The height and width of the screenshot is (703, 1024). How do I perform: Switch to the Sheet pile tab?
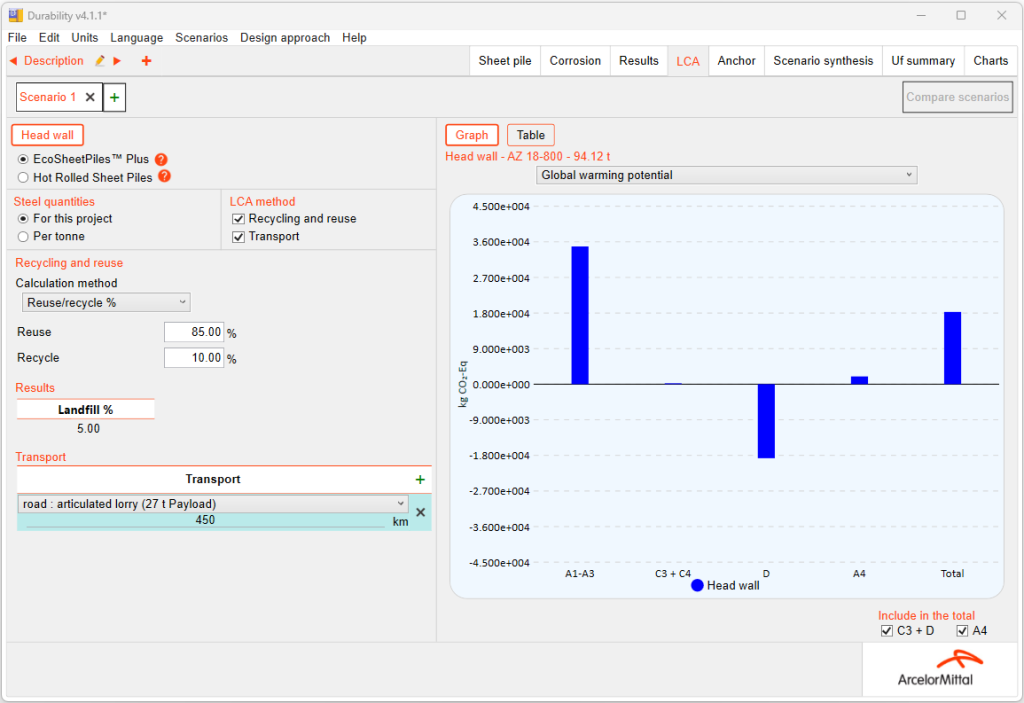(x=505, y=61)
